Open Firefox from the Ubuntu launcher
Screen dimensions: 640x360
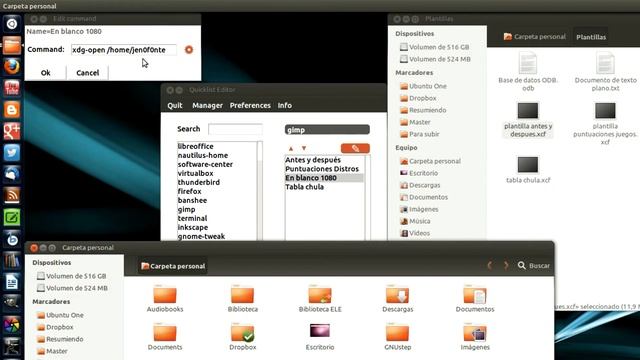tap(12, 66)
